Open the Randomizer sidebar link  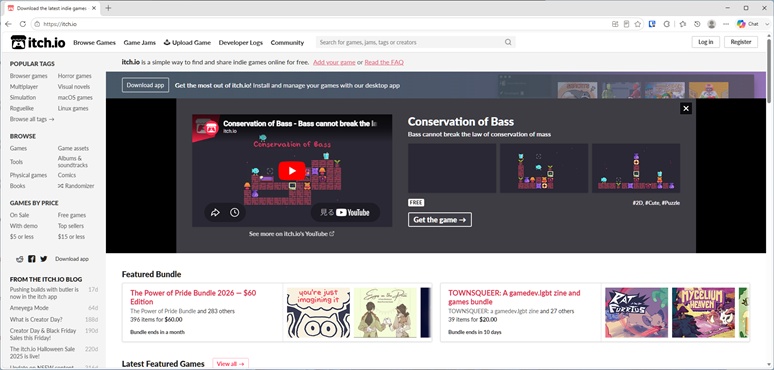tap(76, 186)
